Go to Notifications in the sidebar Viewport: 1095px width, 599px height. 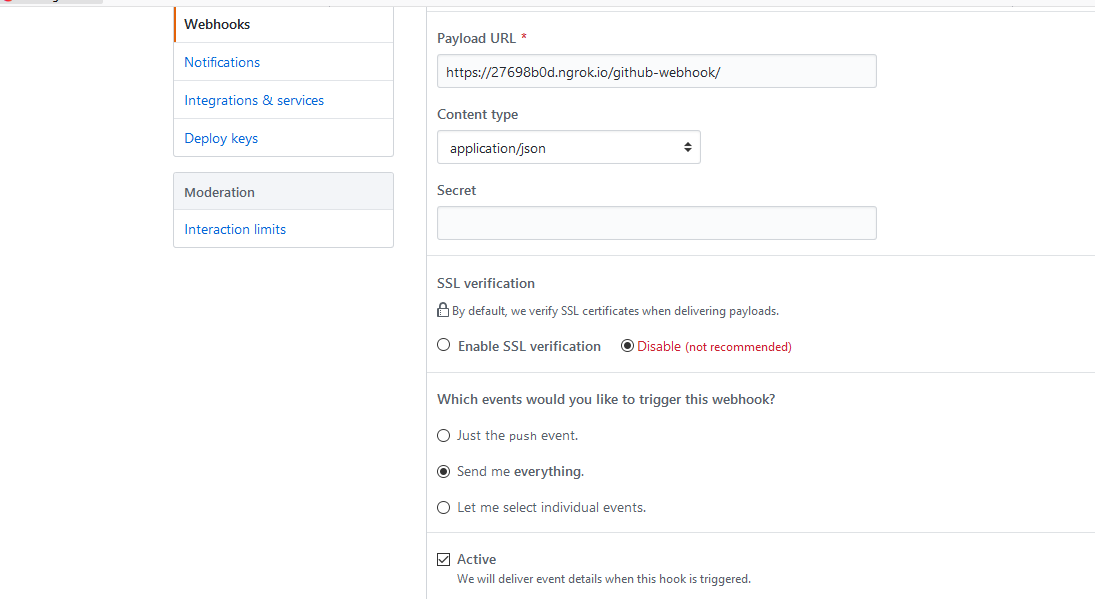(x=222, y=62)
